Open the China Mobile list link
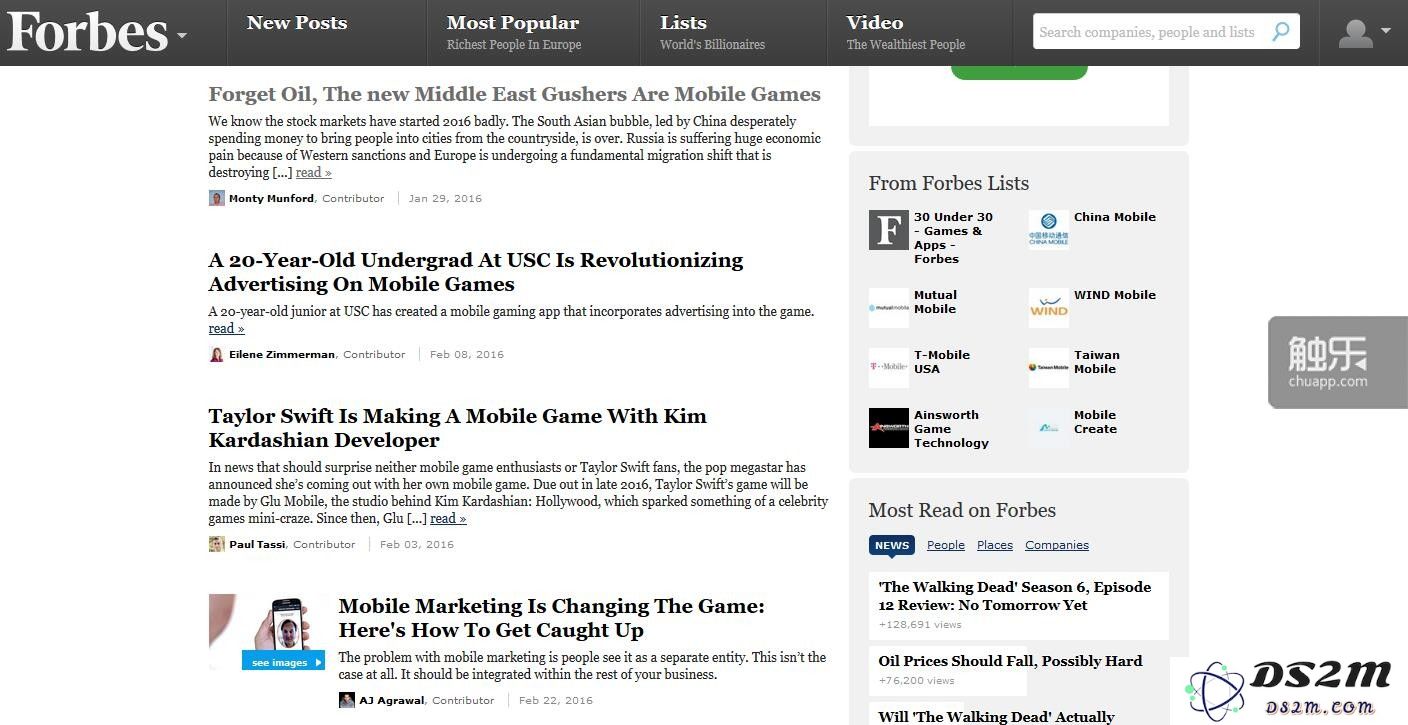The image size is (1408, 725). [1115, 217]
